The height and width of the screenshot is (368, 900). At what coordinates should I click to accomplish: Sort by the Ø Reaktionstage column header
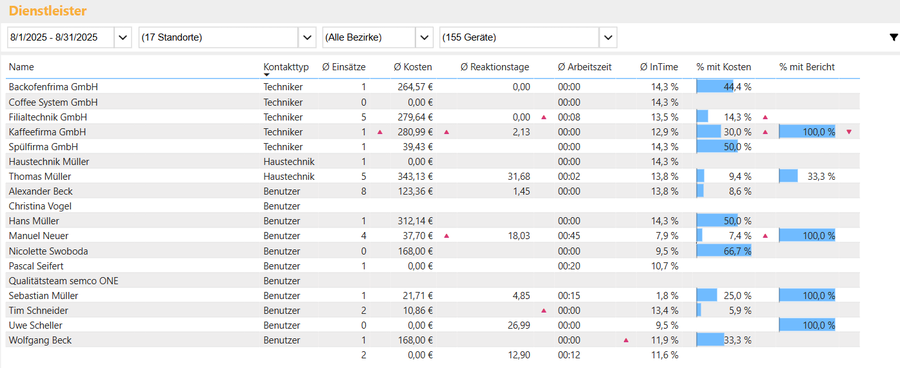(x=495, y=67)
